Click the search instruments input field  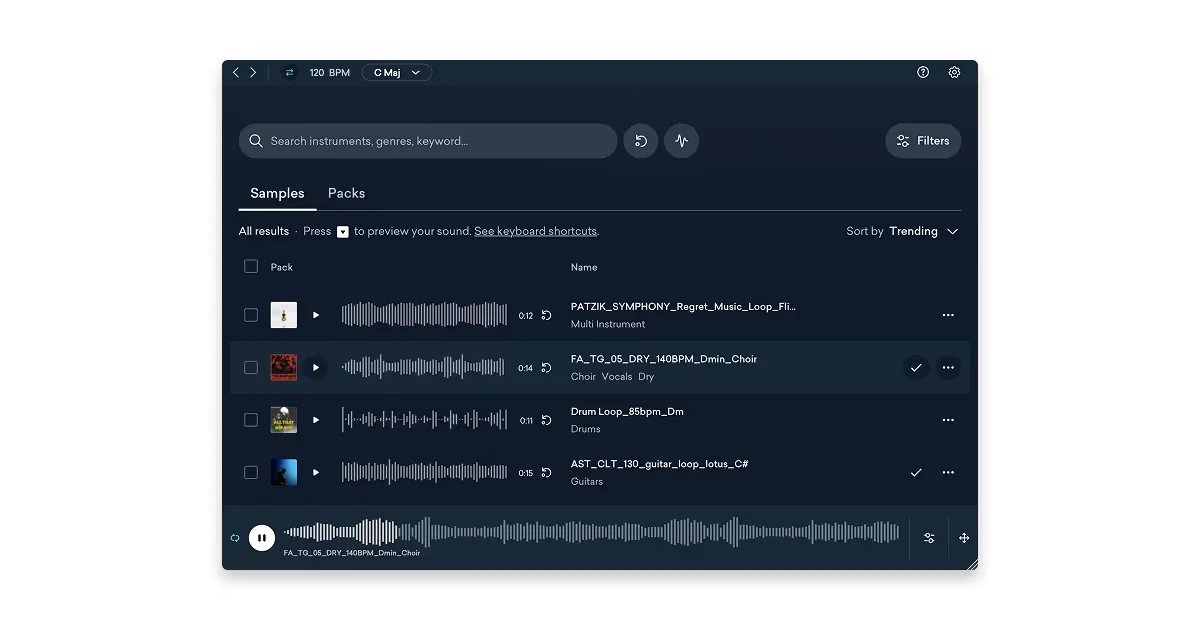pos(428,141)
